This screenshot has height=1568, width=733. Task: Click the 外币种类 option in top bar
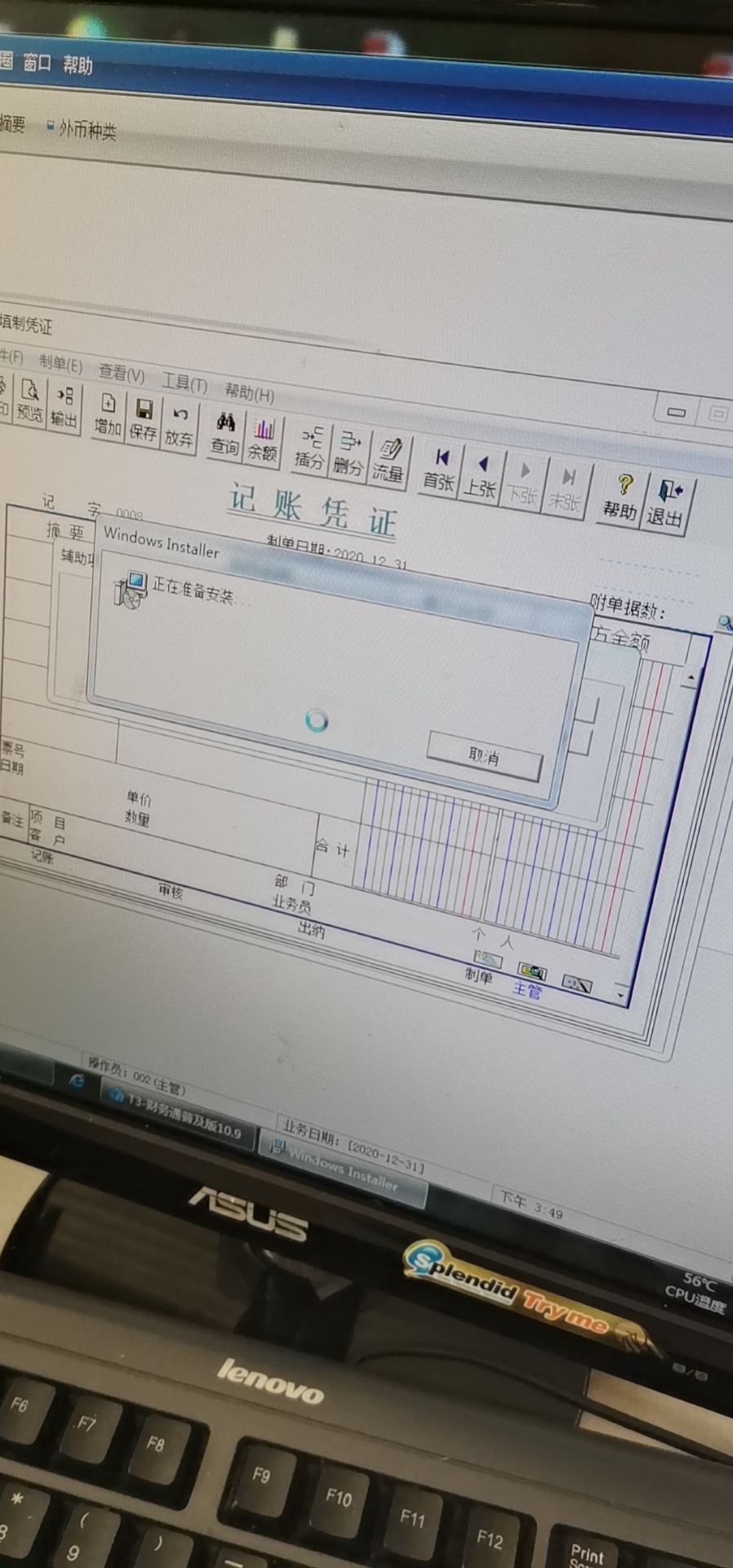point(82,129)
